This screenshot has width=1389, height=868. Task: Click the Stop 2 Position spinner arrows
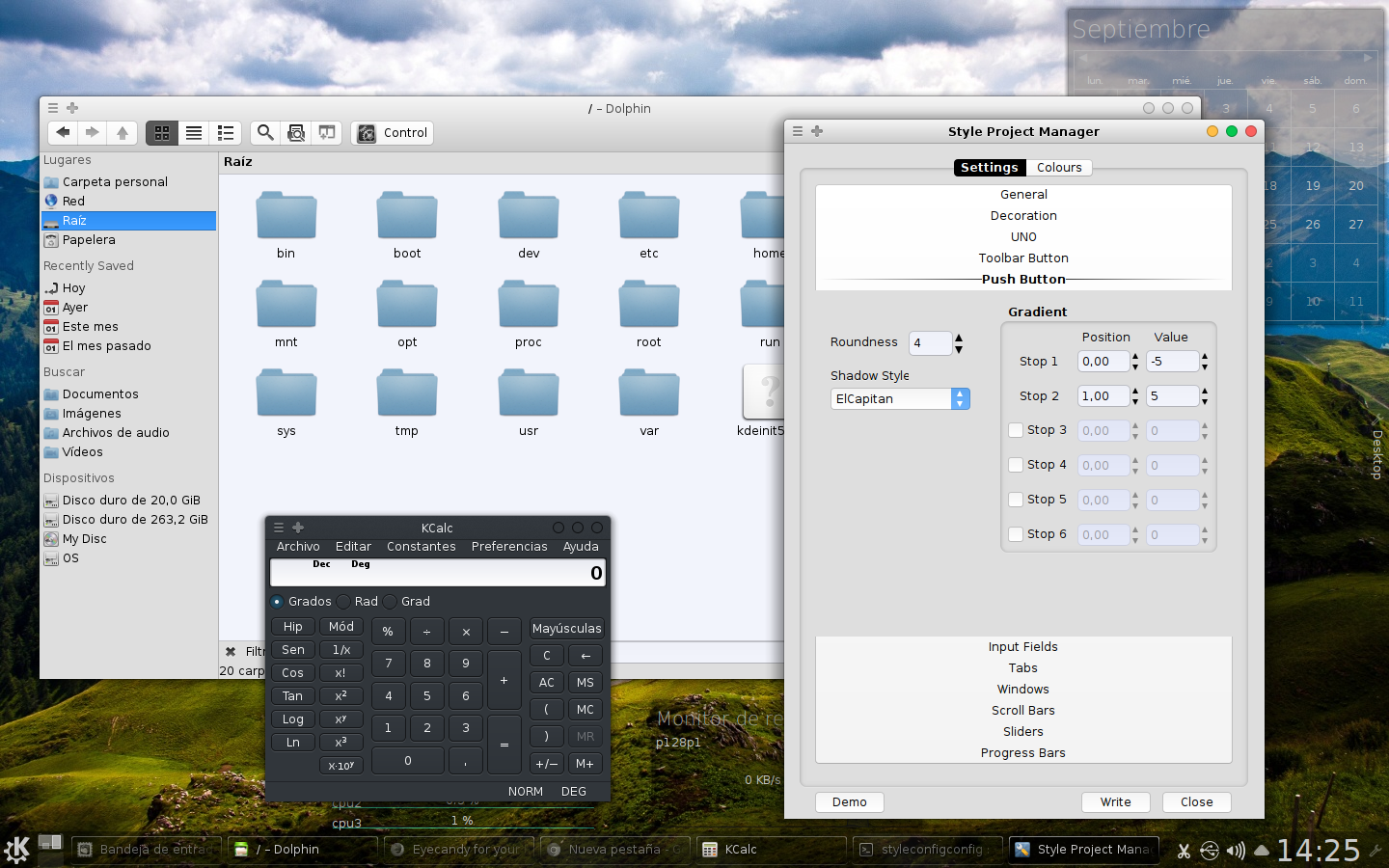click(x=1135, y=396)
